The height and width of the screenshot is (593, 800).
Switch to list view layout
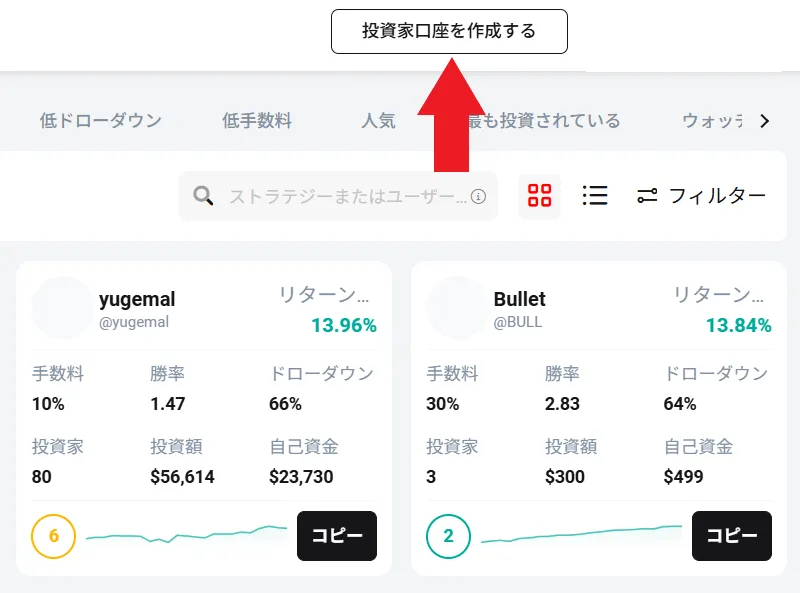point(595,196)
